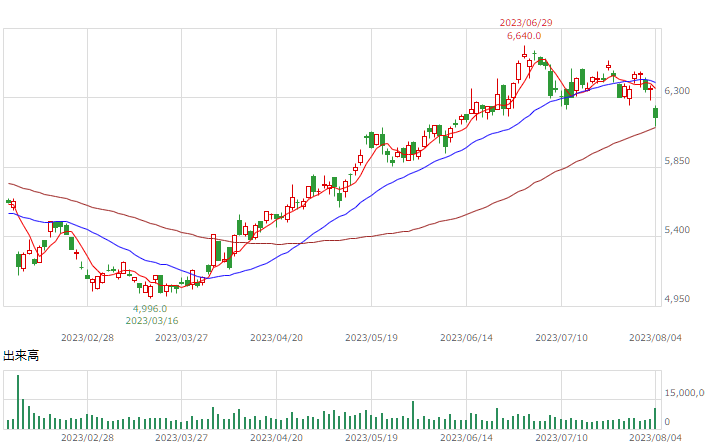705x442 pixels.
Task: Click 2023/06/14 under the volume chart
Action: pyautogui.click(x=466, y=437)
